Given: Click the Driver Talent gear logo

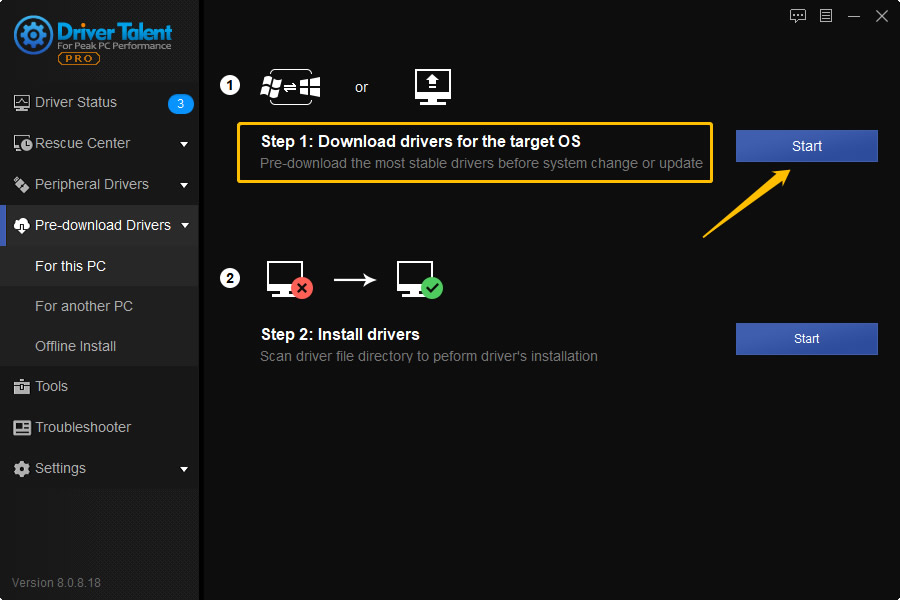Looking at the screenshot, I should 33,35.
